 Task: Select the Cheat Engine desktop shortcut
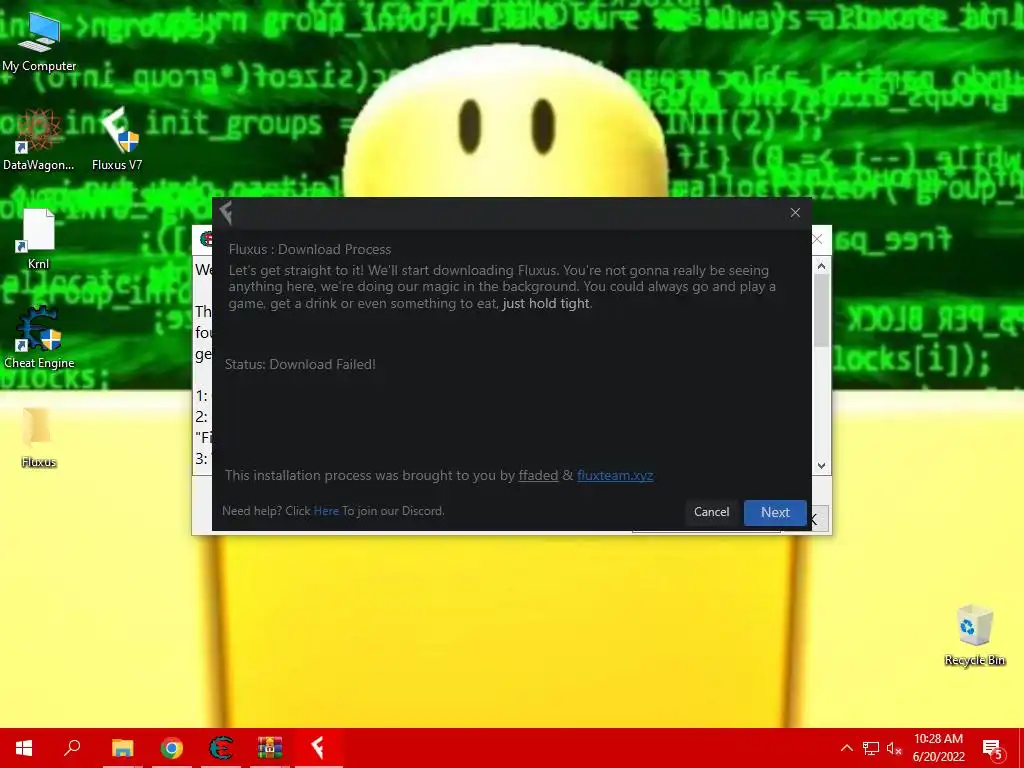[39, 338]
